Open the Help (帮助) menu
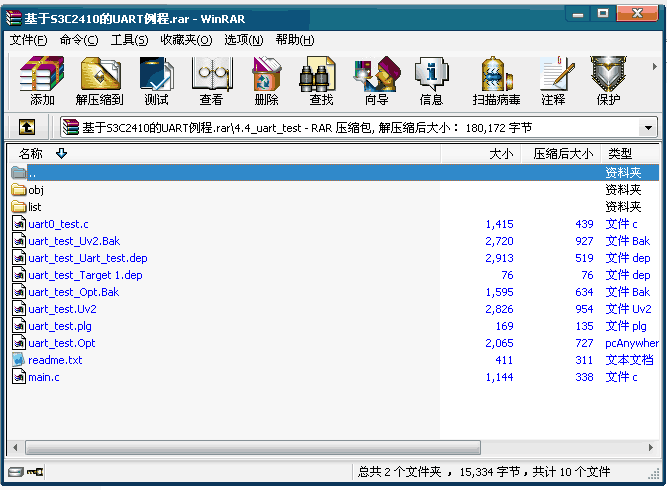The image size is (667, 490). (x=295, y=40)
